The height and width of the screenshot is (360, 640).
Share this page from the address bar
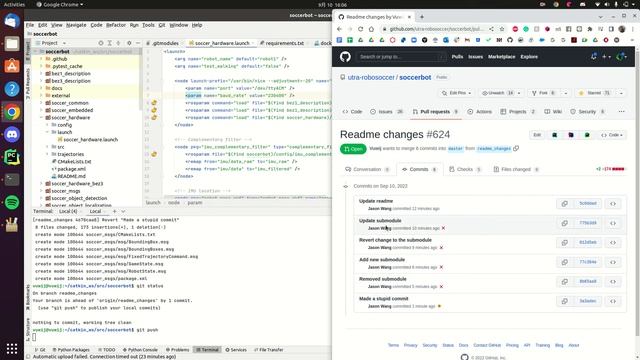(x=491, y=29)
